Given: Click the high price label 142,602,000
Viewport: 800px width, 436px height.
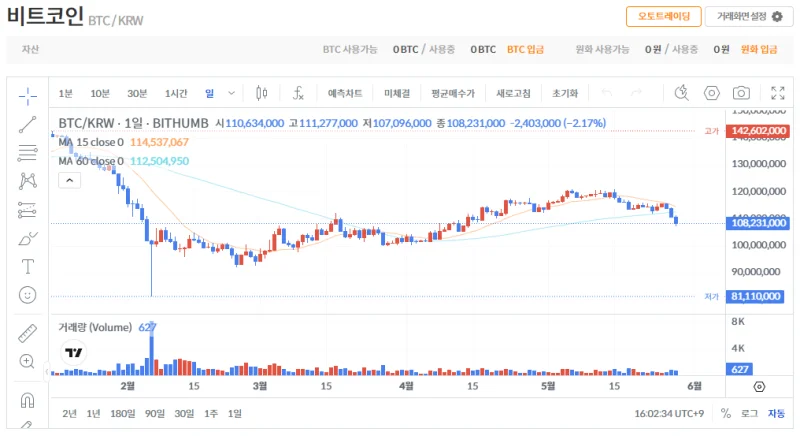Looking at the screenshot, I should [758, 131].
